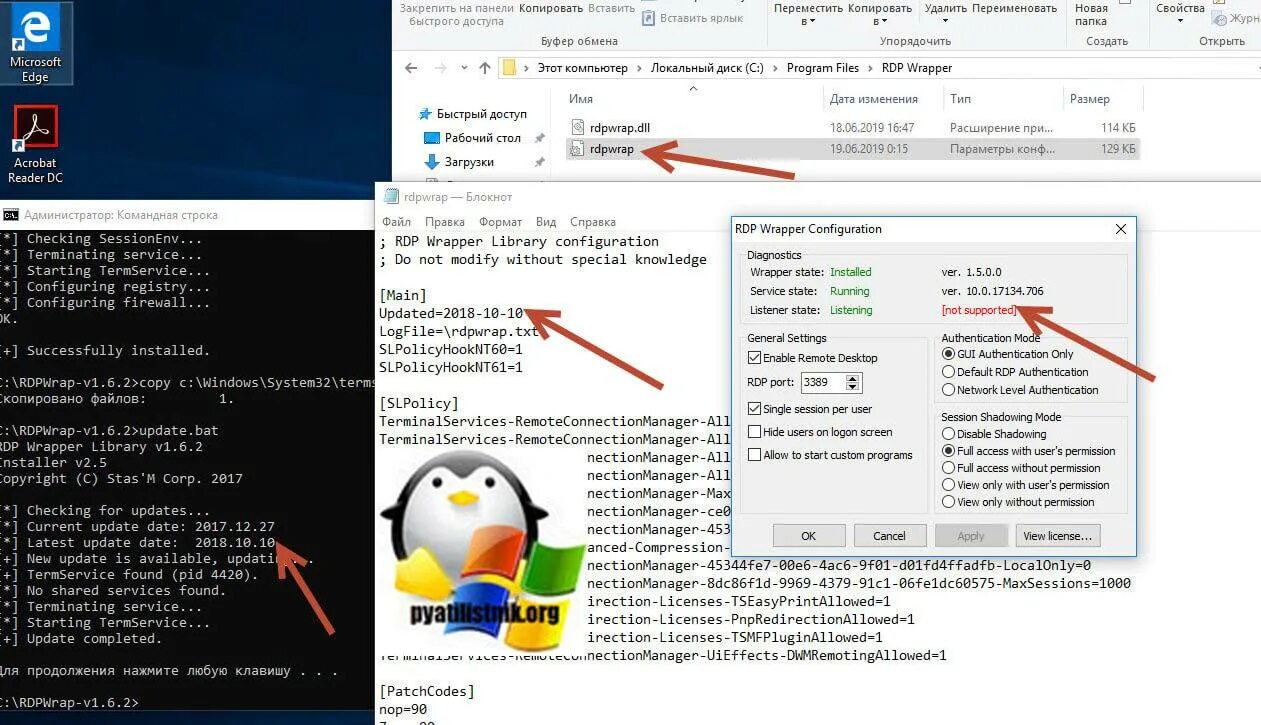Expand the Move to dropdown in ribbon

point(810,21)
